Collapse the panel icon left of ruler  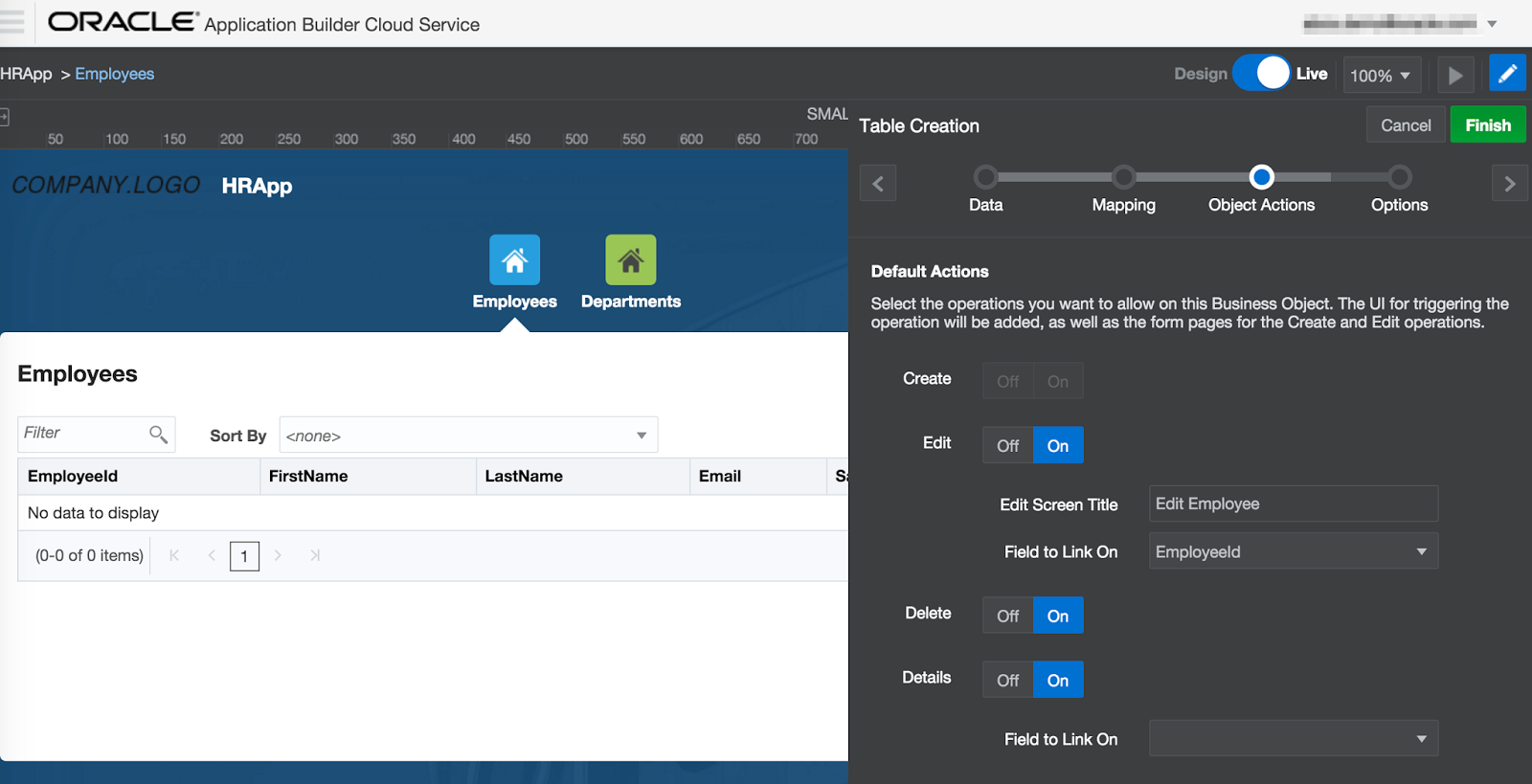coord(4,117)
